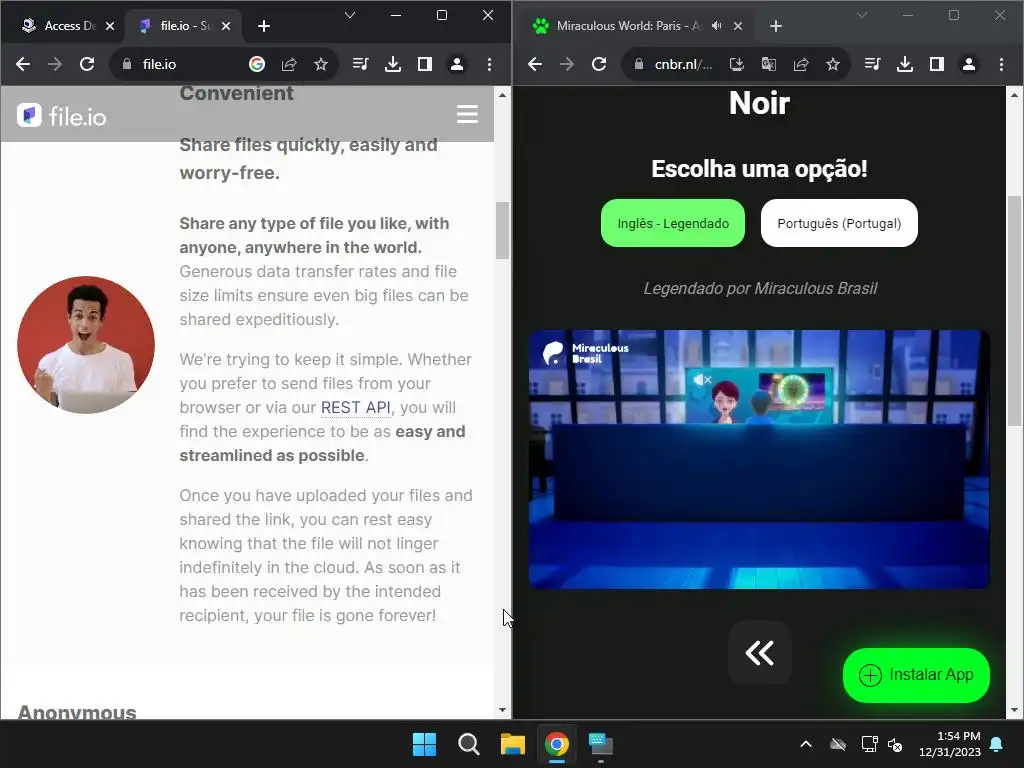Click the Chrome taskbar icon
The height and width of the screenshot is (768, 1024).
click(557, 744)
